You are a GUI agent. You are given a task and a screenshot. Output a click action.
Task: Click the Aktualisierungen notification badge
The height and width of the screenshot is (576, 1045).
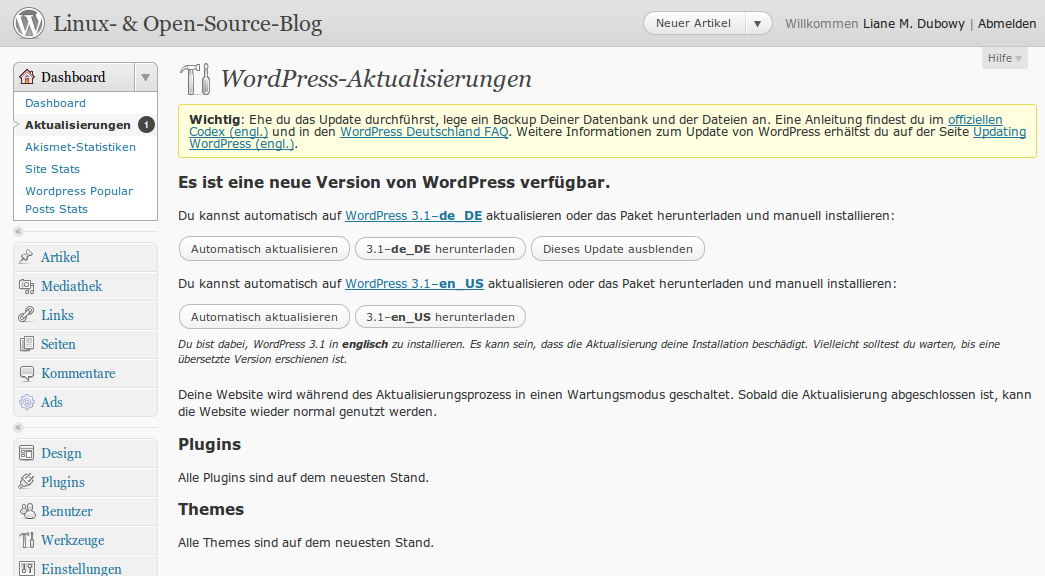pos(148,127)
